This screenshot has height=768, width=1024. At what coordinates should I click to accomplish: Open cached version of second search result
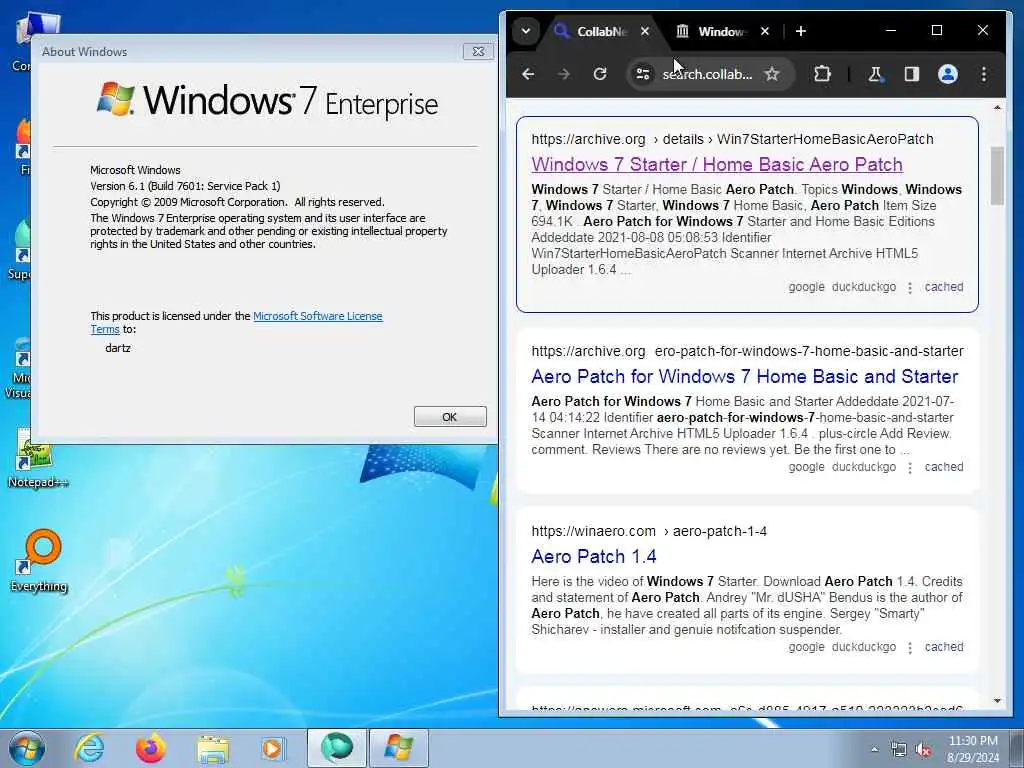click(x=944, y=467)
